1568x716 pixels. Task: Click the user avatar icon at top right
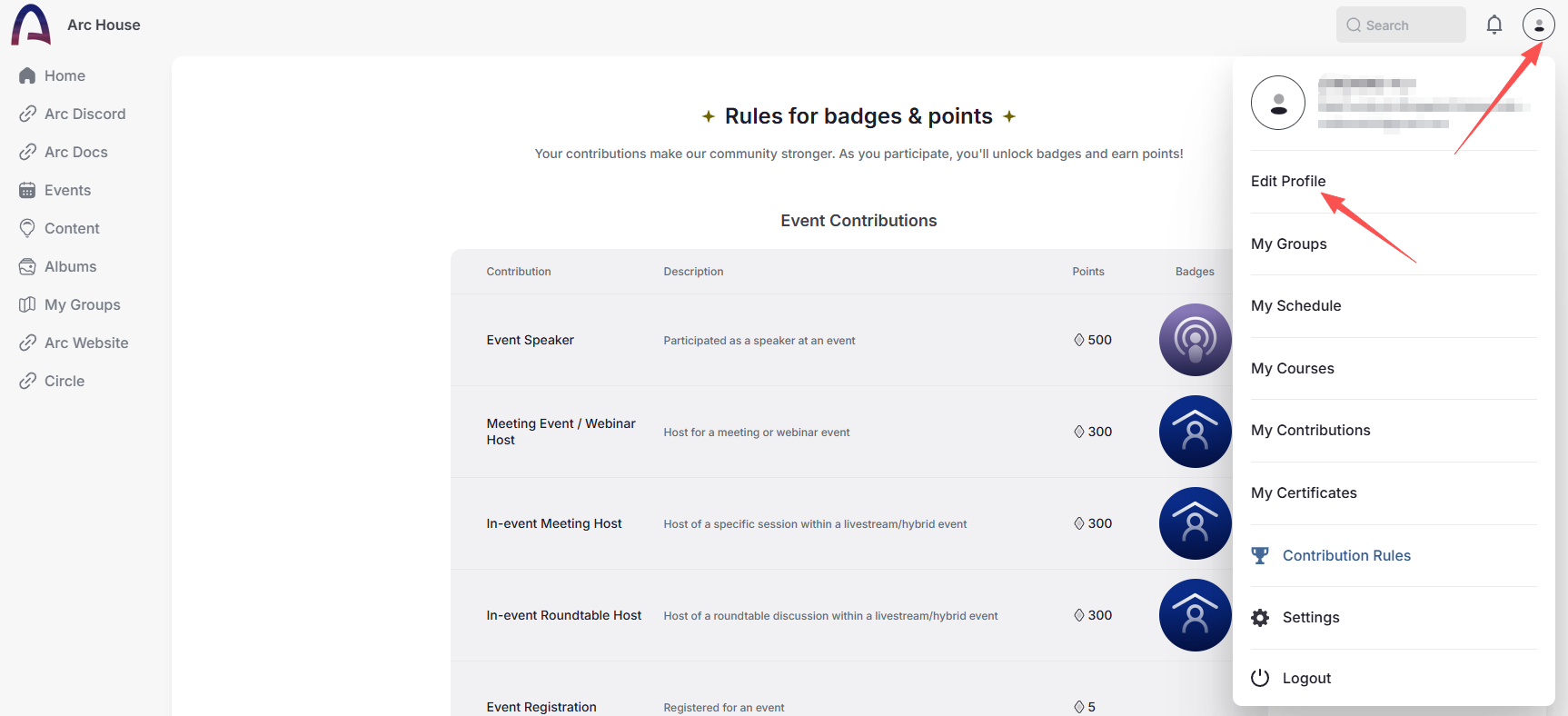[1539, 25]
